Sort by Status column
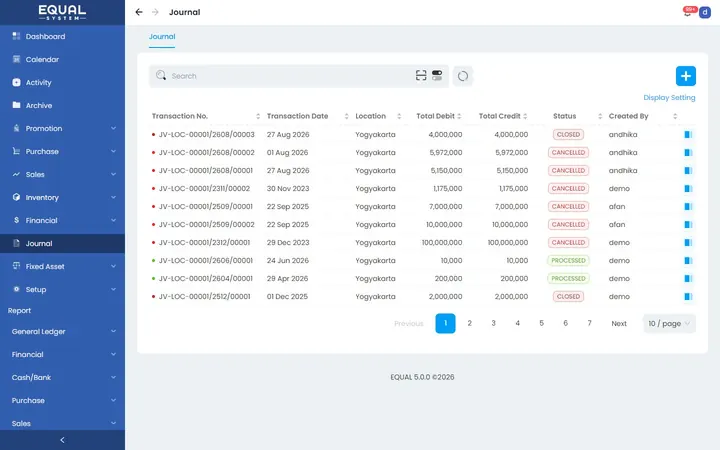720x450 pixels. pyautogui.click(x=600, y=116)
